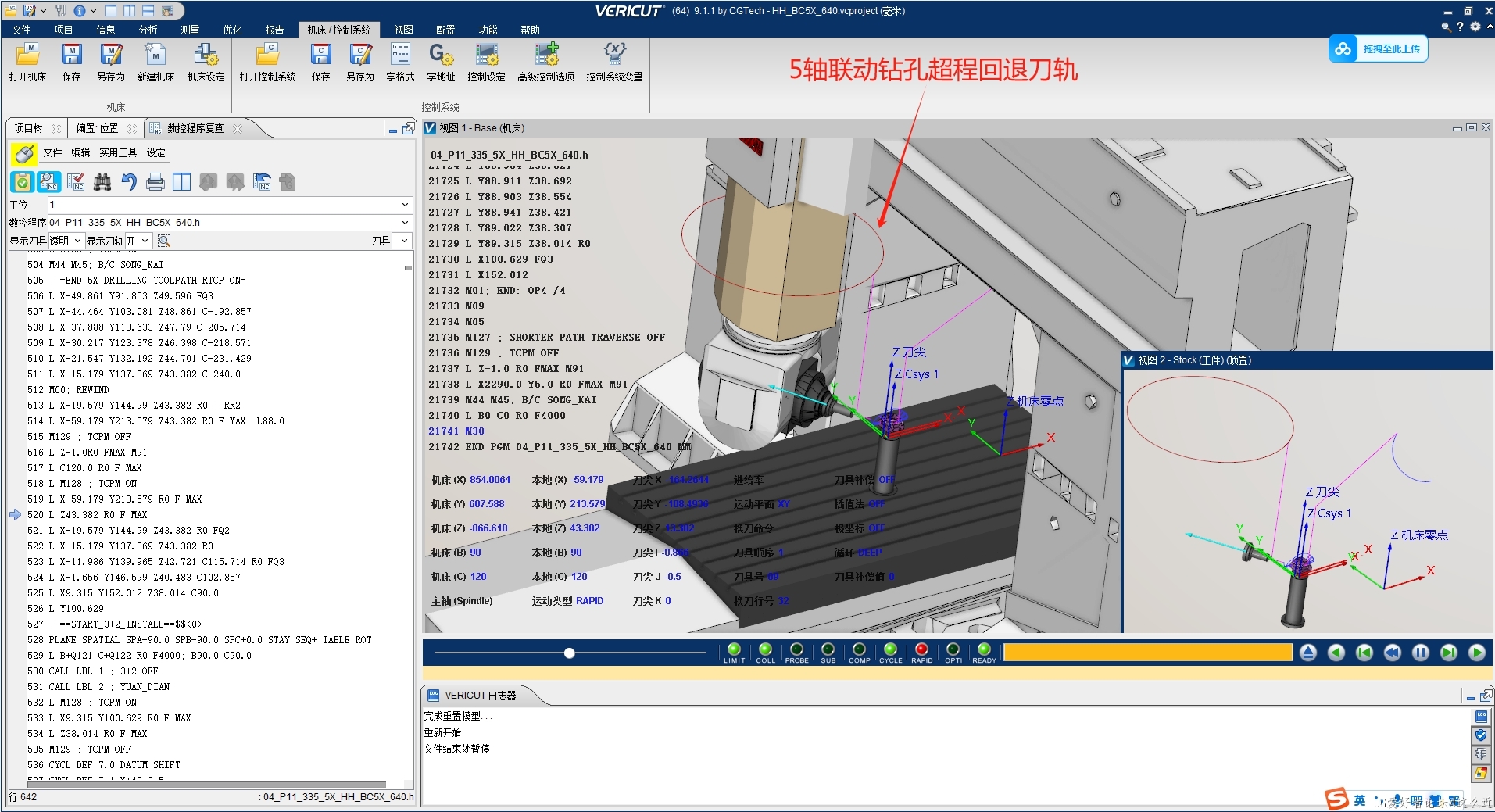Viewport: 1495px width, 812px height.
Task: Toggle COLL collision indicator
Action: coord(765,653)
